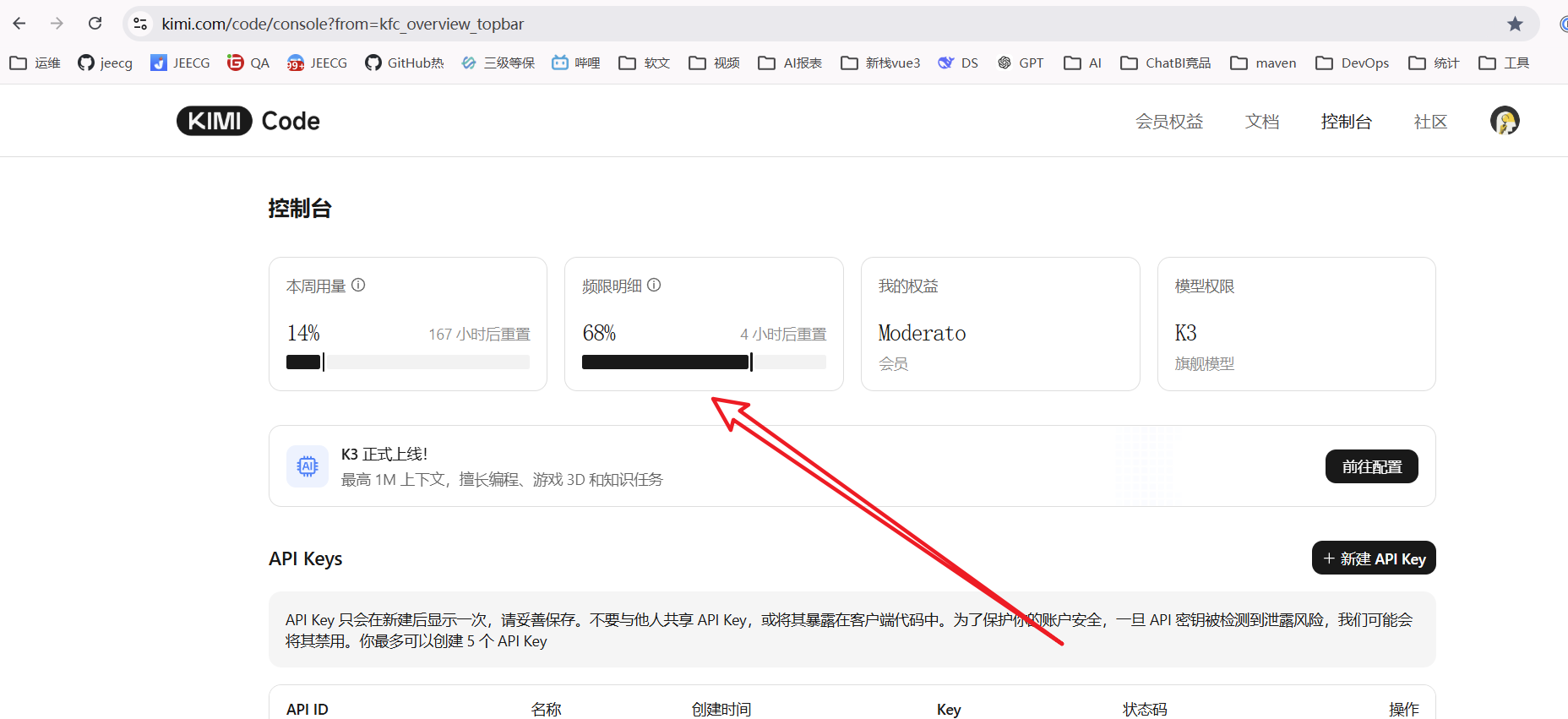This screenshot has height=719, width=1568.
Task: Open the GPT bookmark
Action: [1021, 63]
